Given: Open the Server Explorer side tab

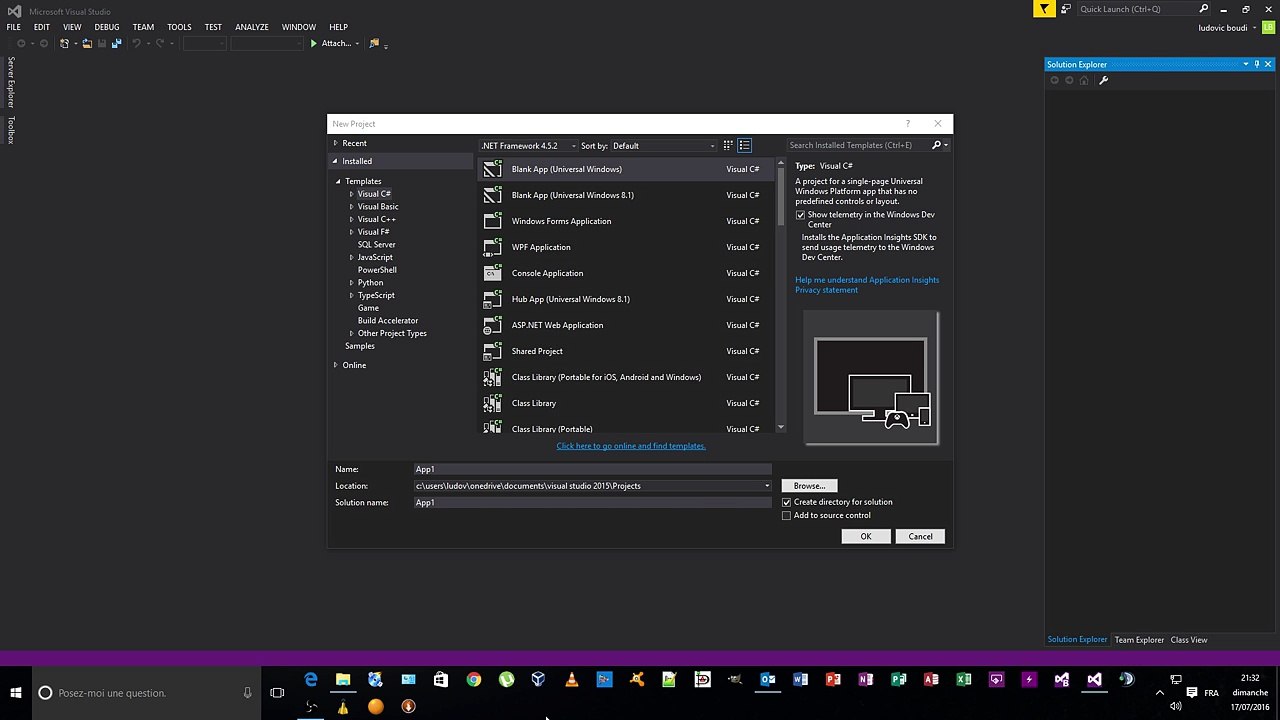Looking at the screenshot, I should pyautogui.click(x=11, y=82).
